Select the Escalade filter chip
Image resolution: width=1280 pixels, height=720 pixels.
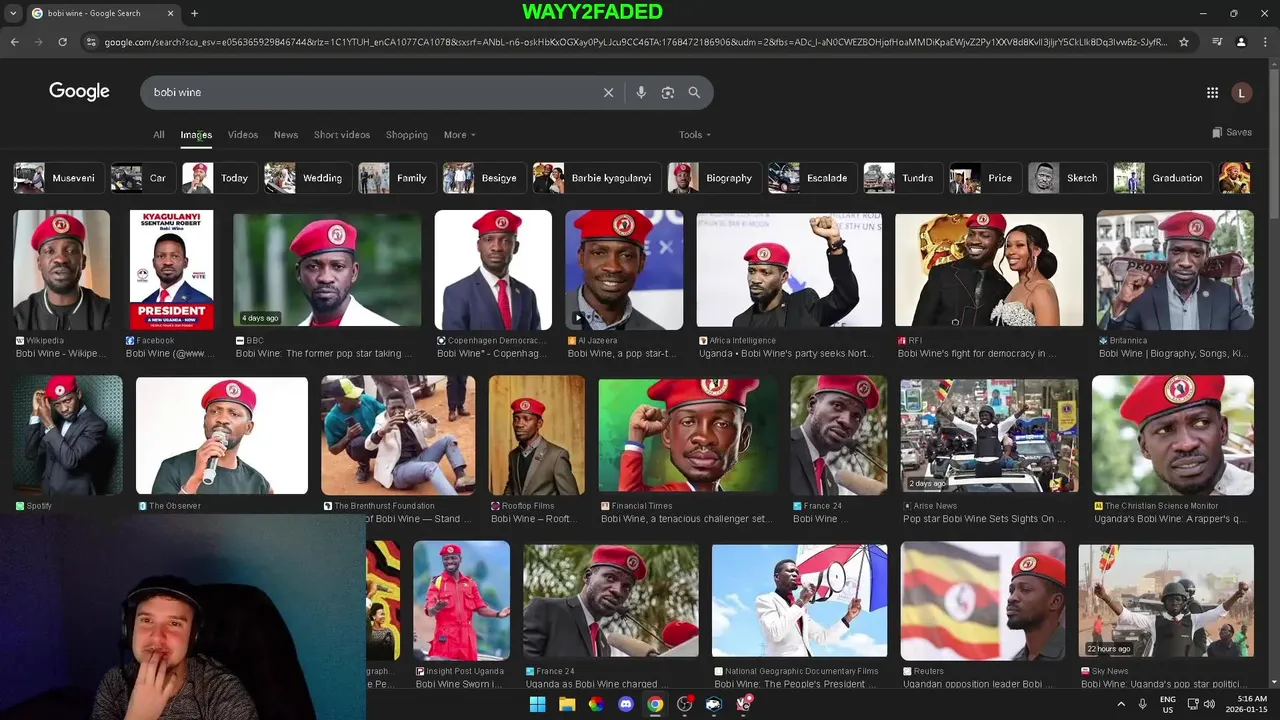point(811,178)
